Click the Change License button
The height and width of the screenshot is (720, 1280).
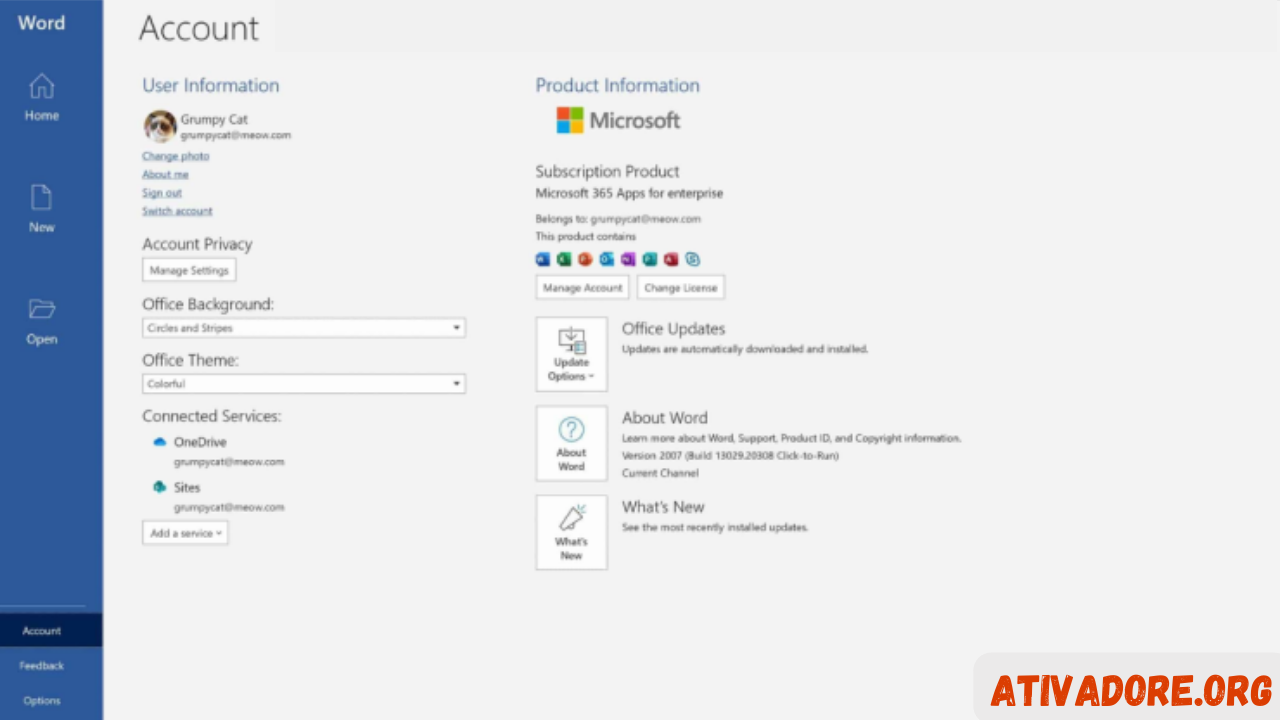[x=681, y=288]
